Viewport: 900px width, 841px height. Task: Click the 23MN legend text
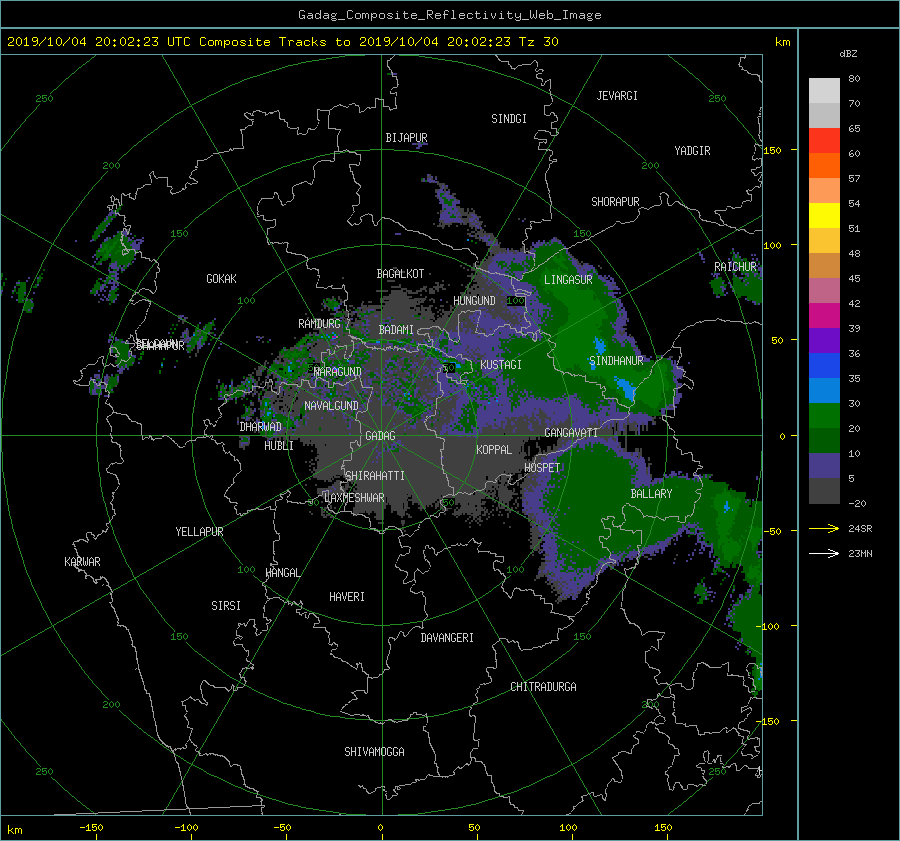tap(860, 554)
